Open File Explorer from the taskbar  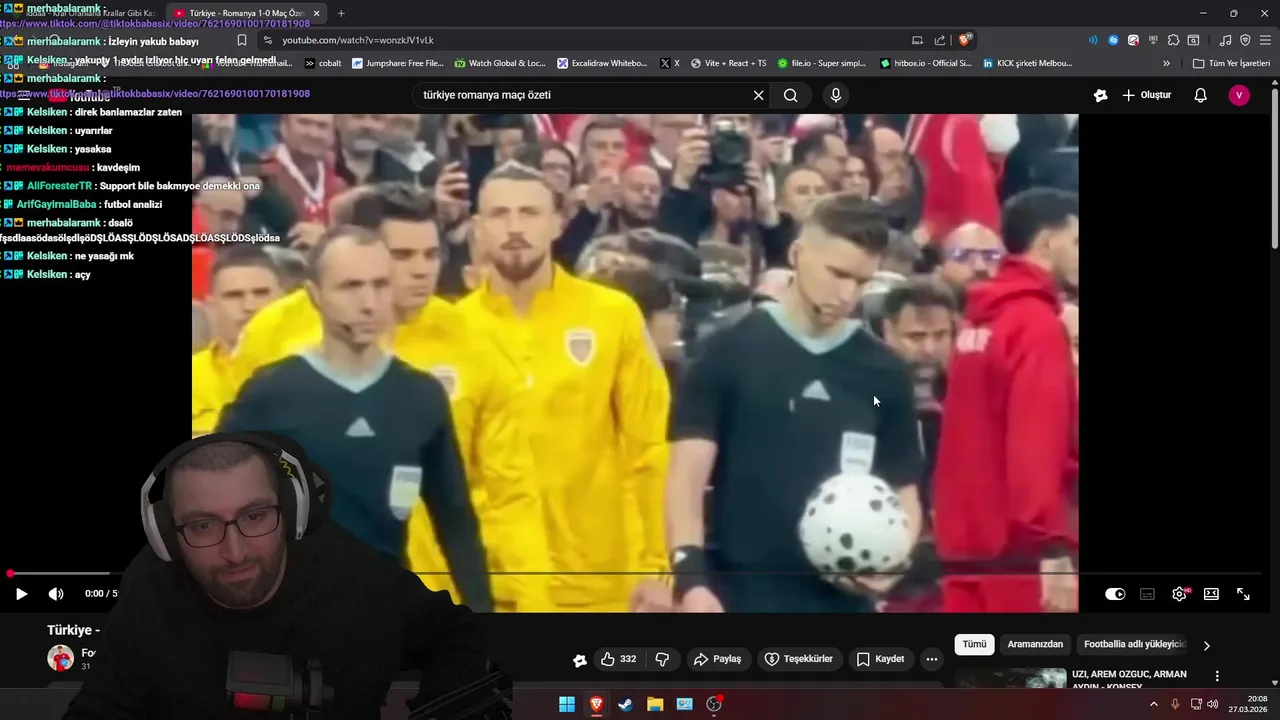tap(655, 704)
